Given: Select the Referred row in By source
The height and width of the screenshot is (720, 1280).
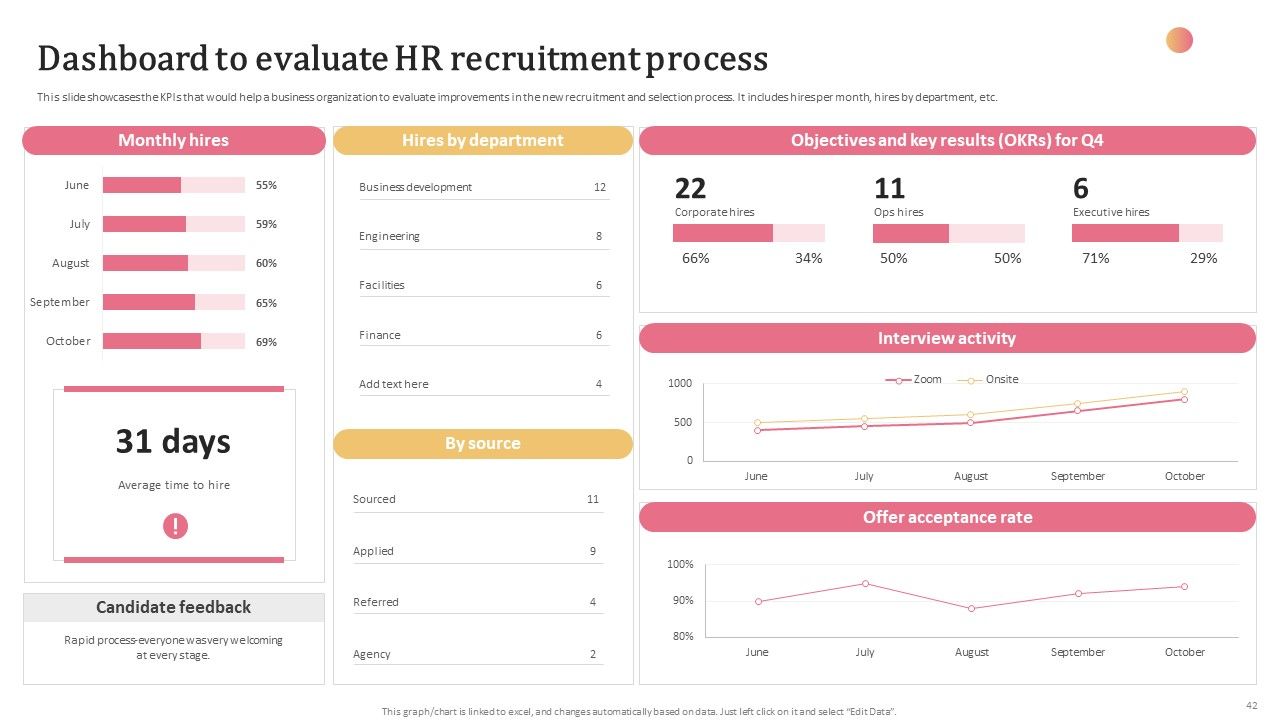Looking at the screenshot, I should coord(478,602).
